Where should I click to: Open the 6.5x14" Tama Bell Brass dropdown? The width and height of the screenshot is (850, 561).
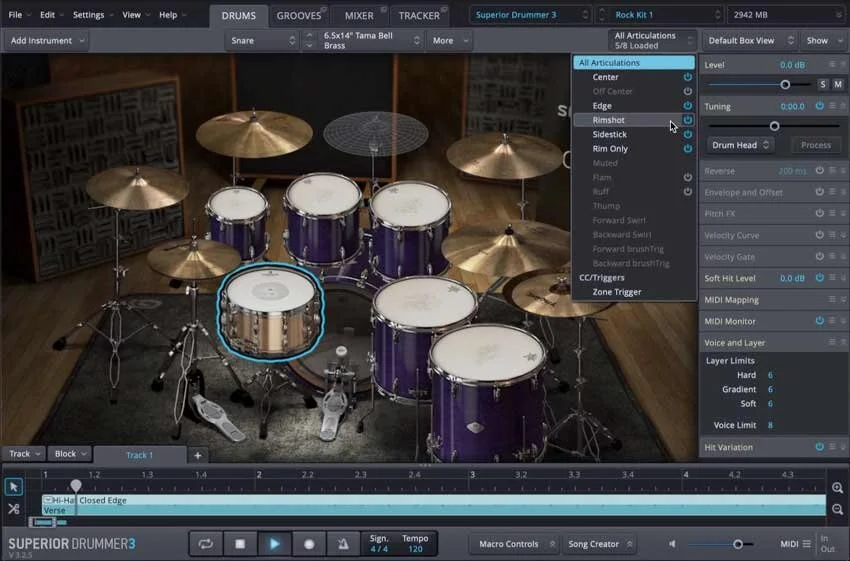(372, 40)
